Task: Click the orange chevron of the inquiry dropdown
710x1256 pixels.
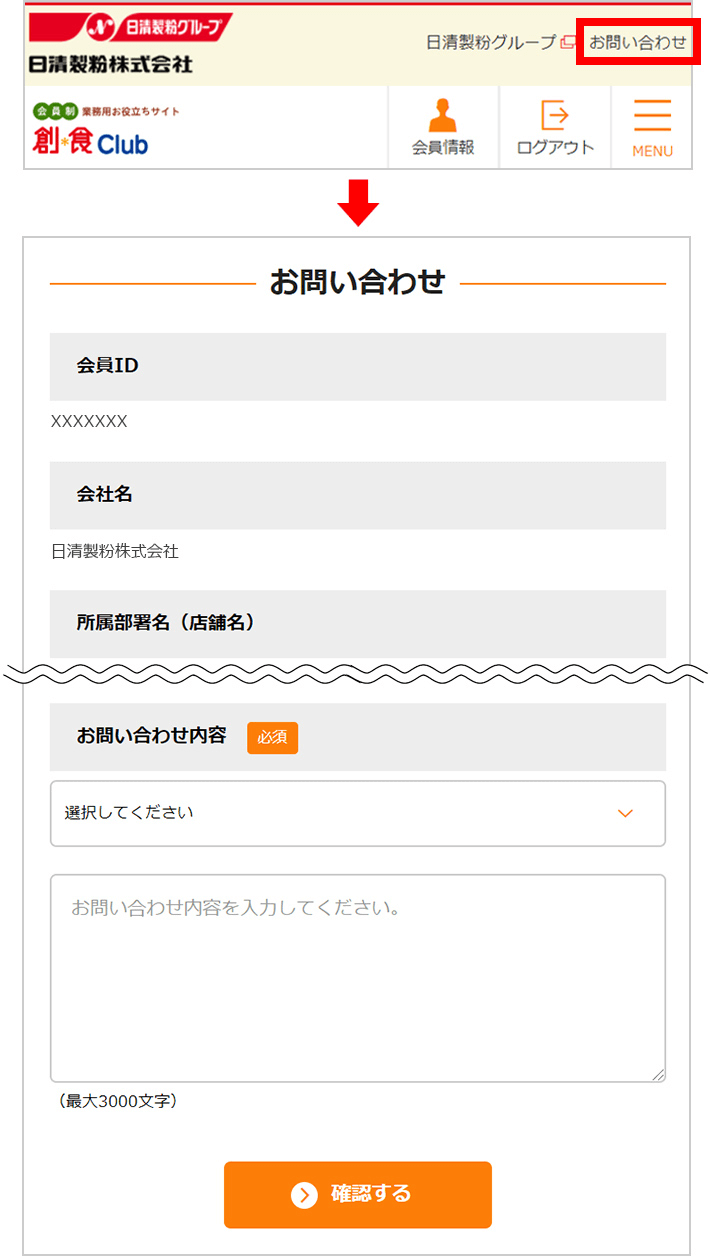Action: (625, 813)
